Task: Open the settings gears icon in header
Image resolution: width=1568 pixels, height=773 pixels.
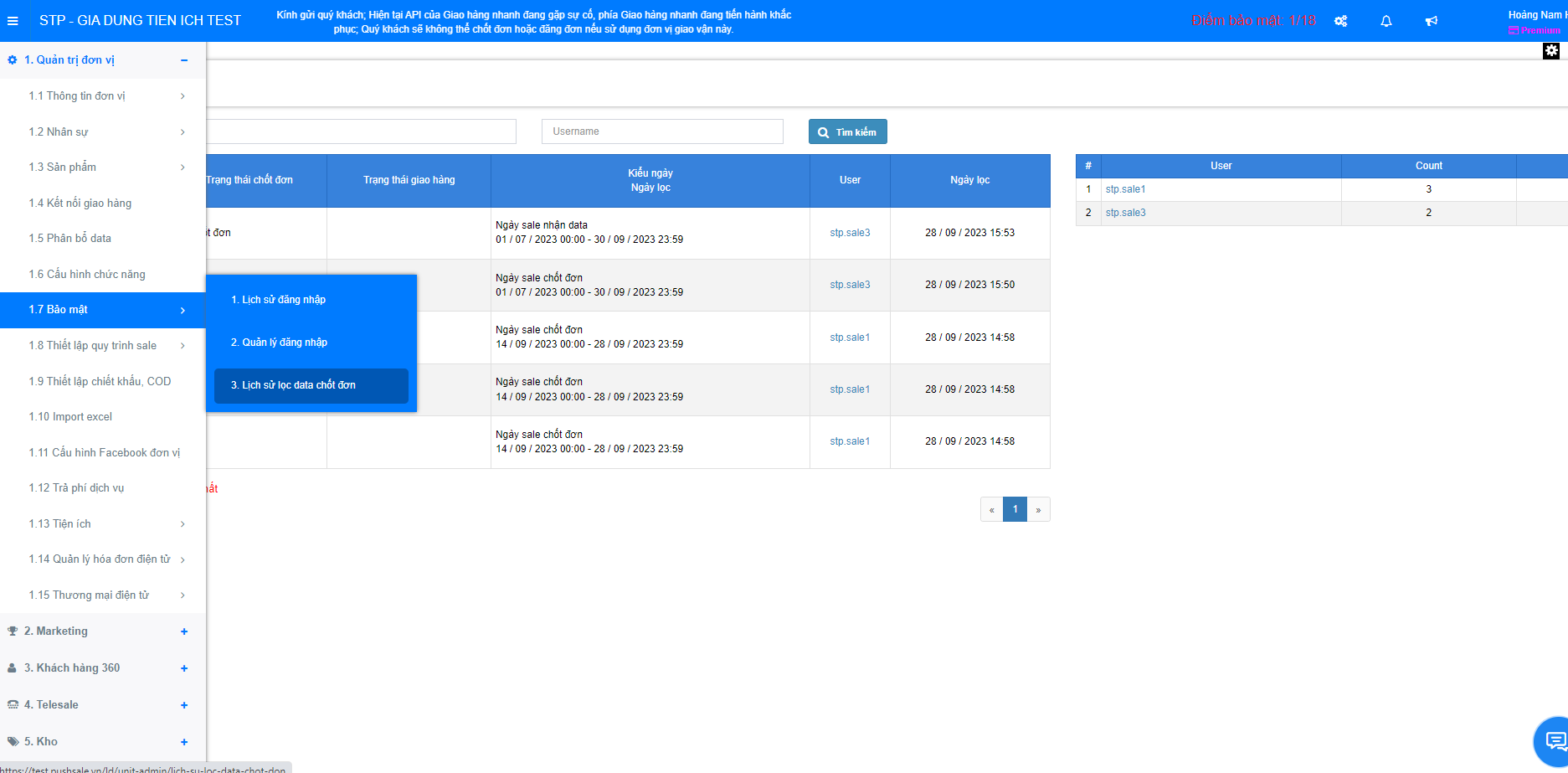Action: 1340,21
